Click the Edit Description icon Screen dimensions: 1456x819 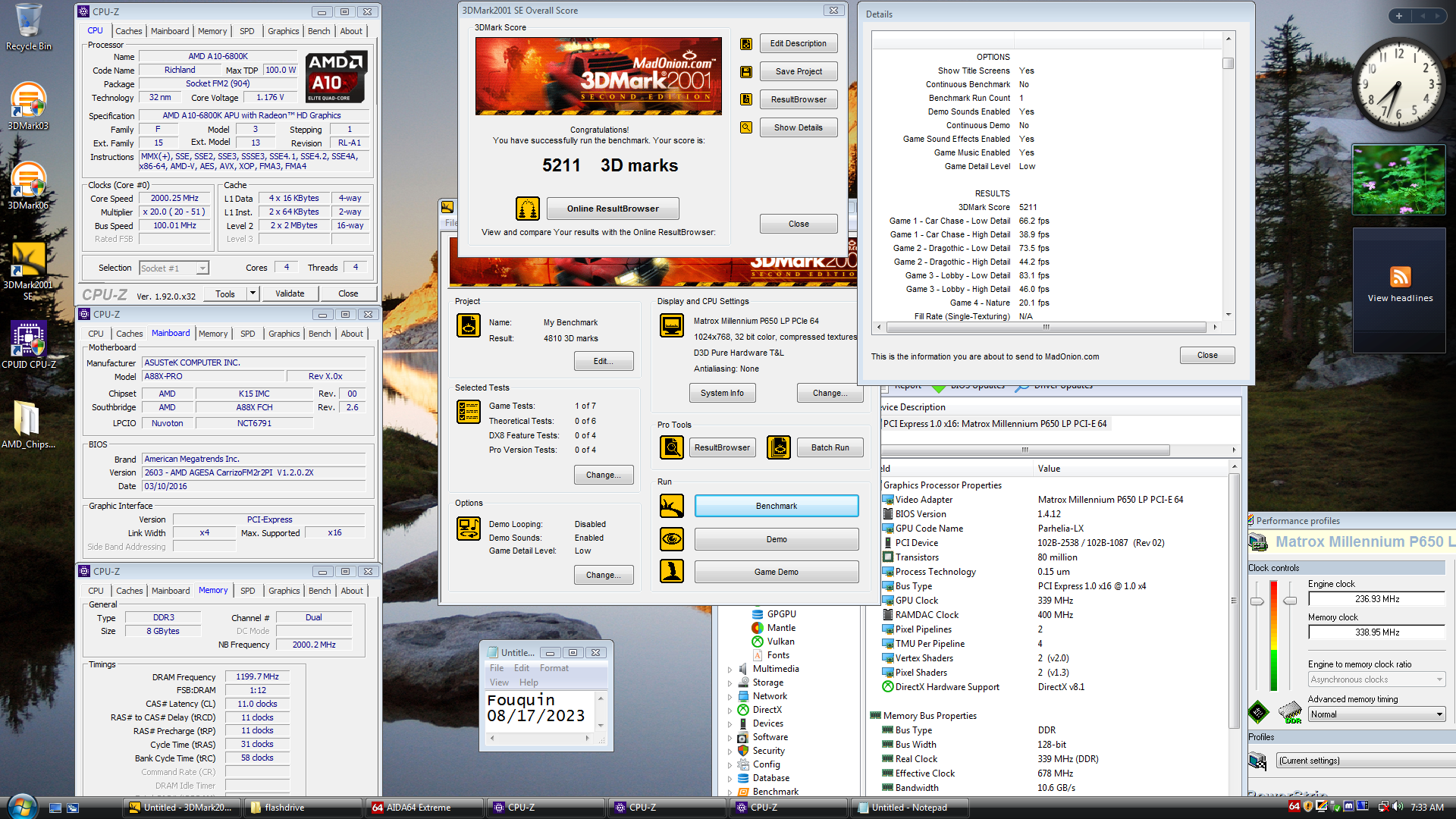pyautogui.click(x=746, y=44)
